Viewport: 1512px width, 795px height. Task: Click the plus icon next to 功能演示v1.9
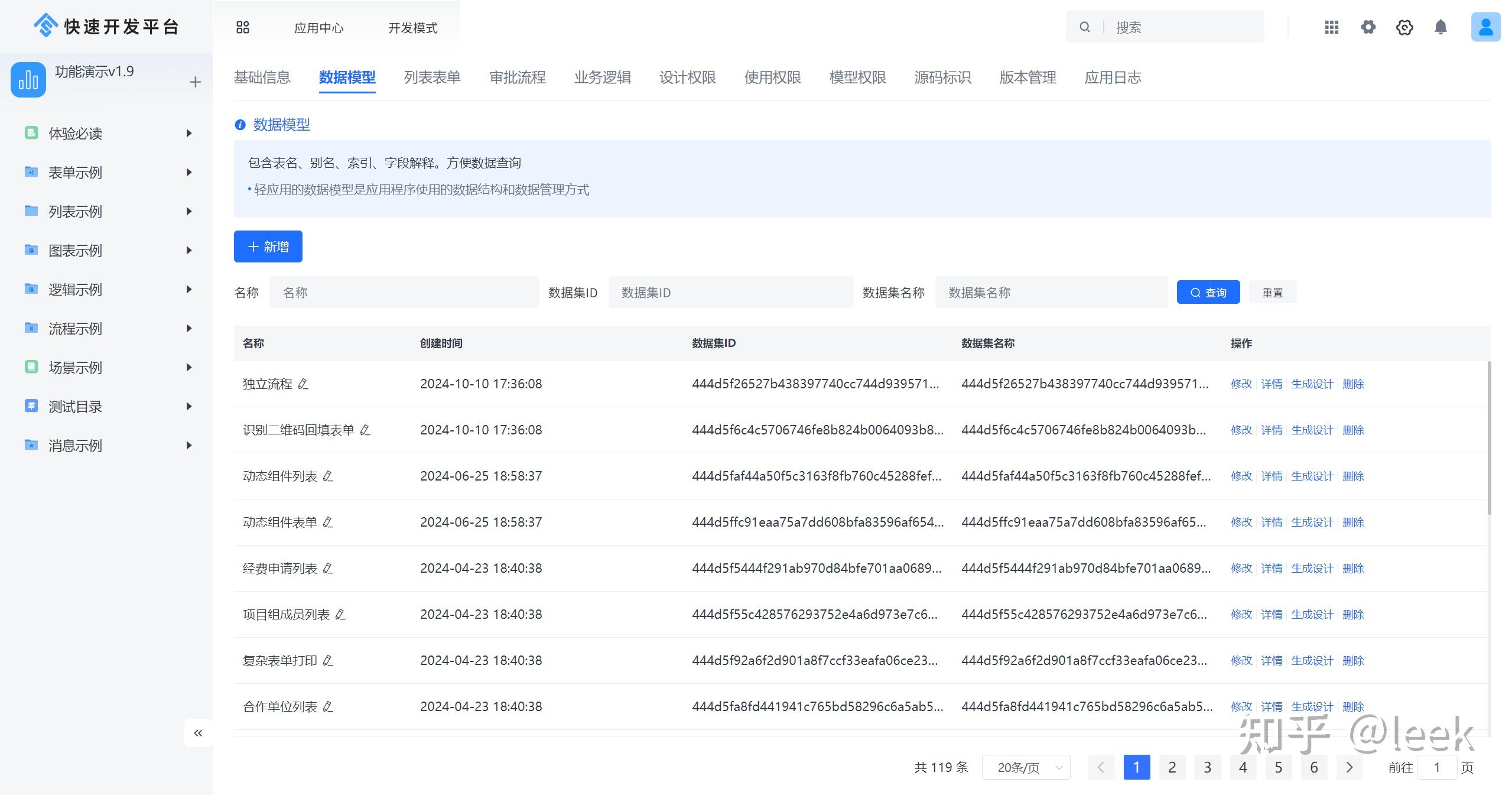(196, 82)
